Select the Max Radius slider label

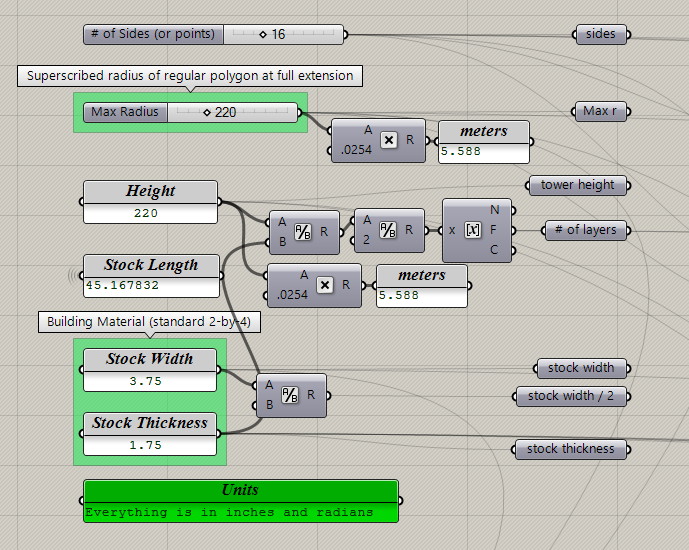click(x=125, y=112)
